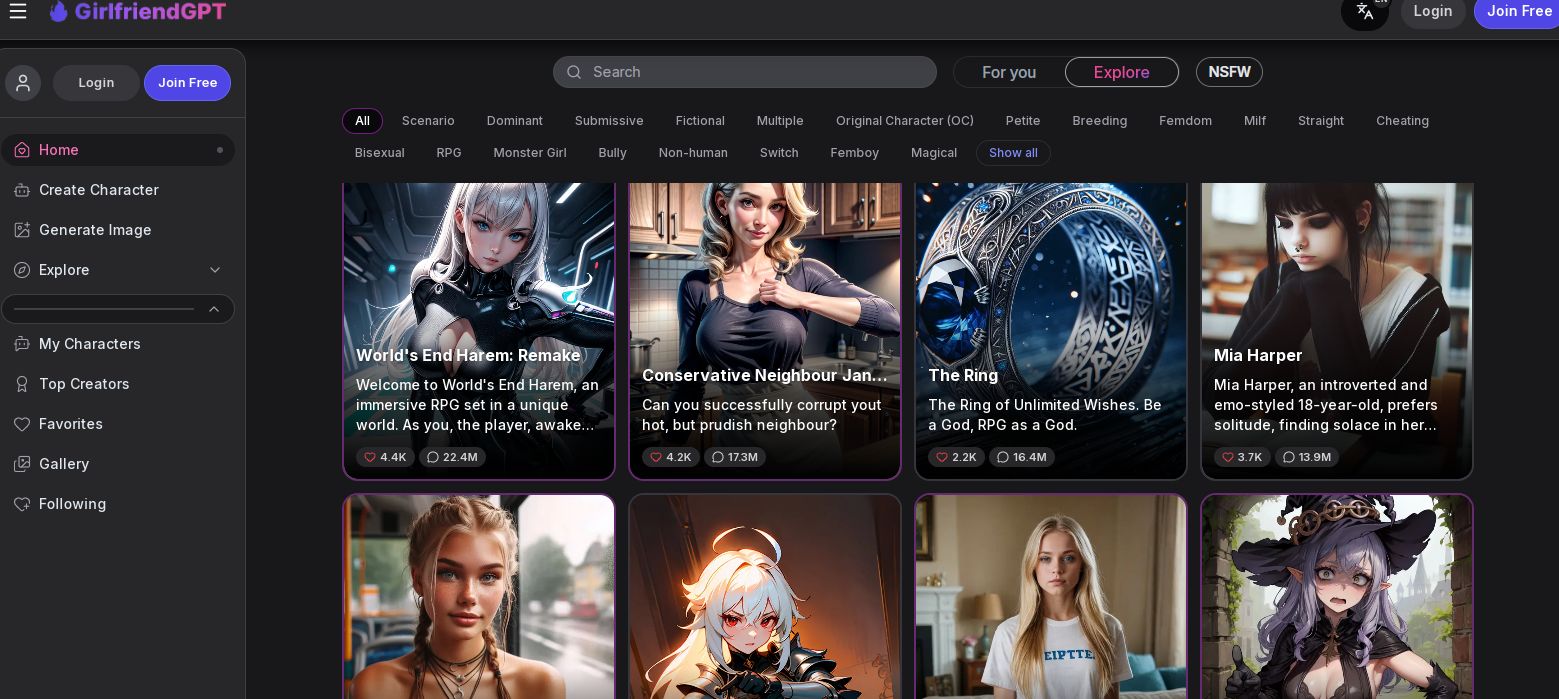Switch to the For you view
This screenshot has width=1559, height=699.
(1009, 72)
